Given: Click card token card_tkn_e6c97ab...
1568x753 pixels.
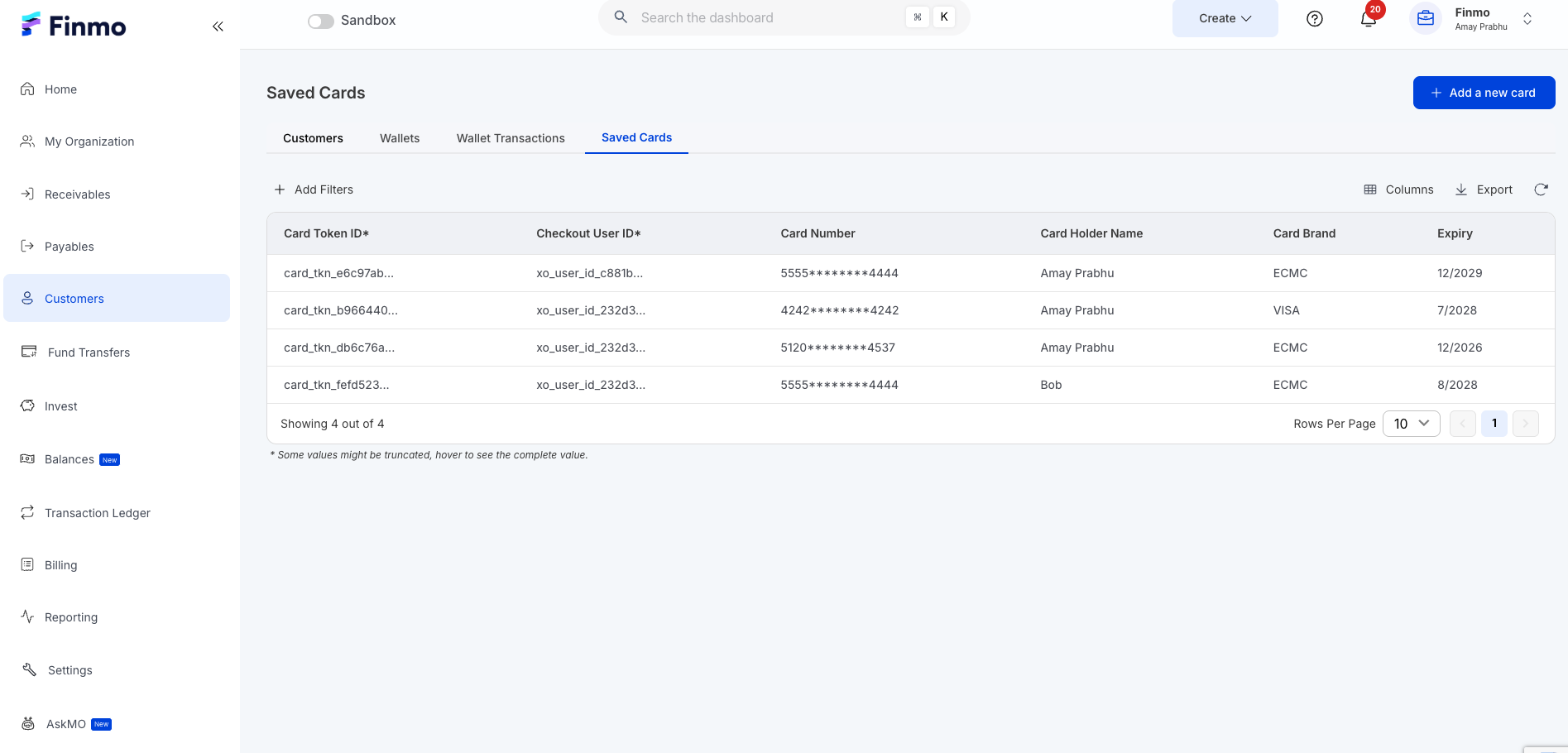Looking at the screenshot, I should tap(338, 273).
